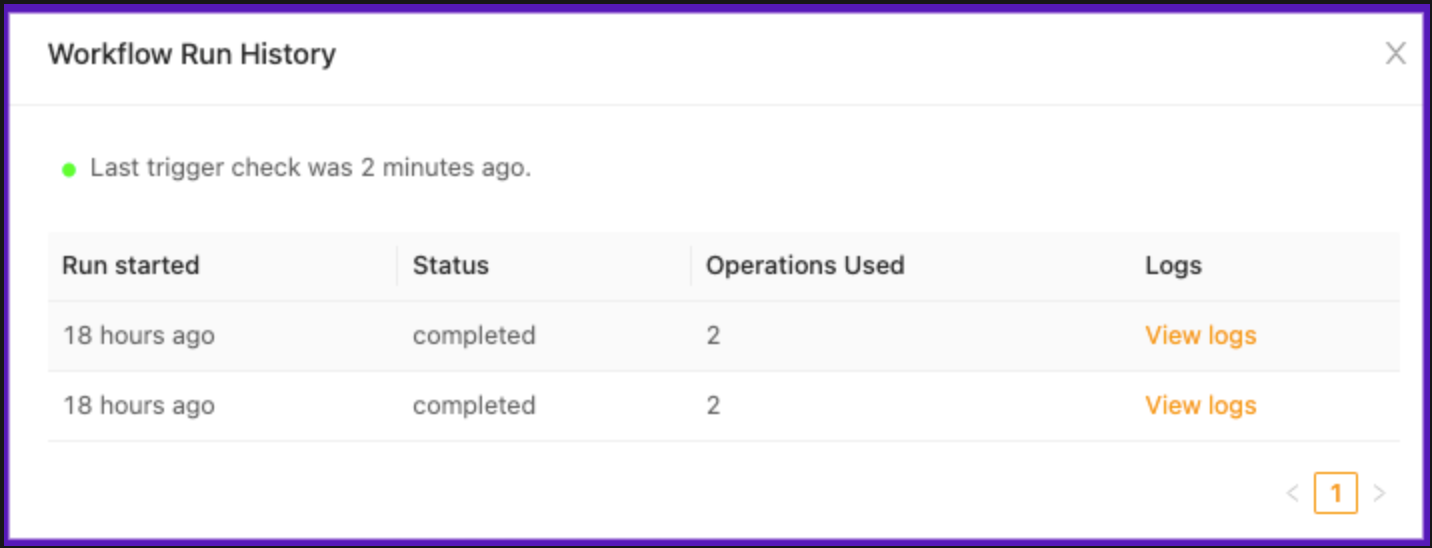Select the first row's 18 hours ago cell
Image resolution: width=1432 pixels, height=548 pixels.
pos(139,336)
